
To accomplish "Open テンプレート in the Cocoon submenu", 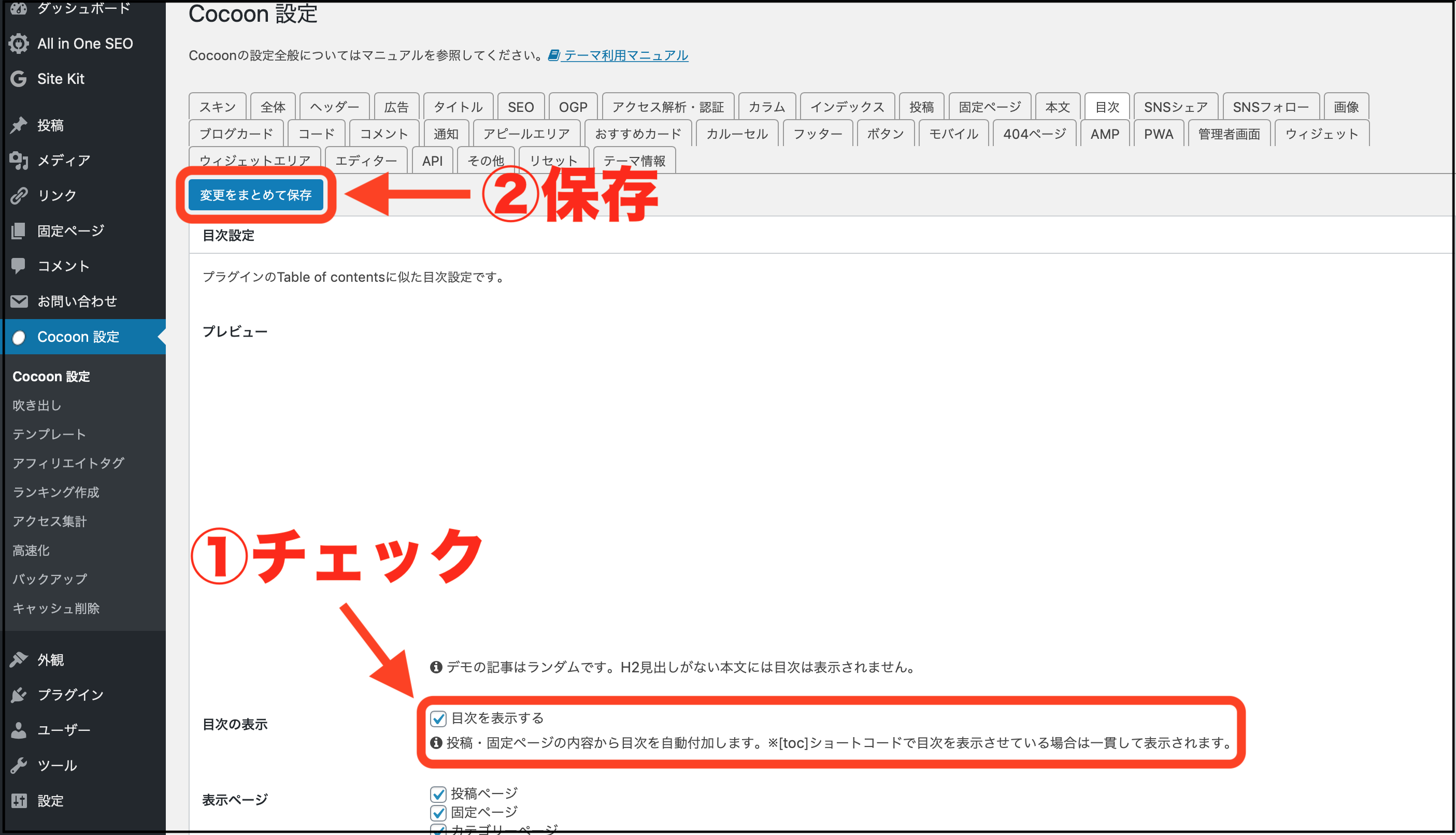I will point(49,434).
